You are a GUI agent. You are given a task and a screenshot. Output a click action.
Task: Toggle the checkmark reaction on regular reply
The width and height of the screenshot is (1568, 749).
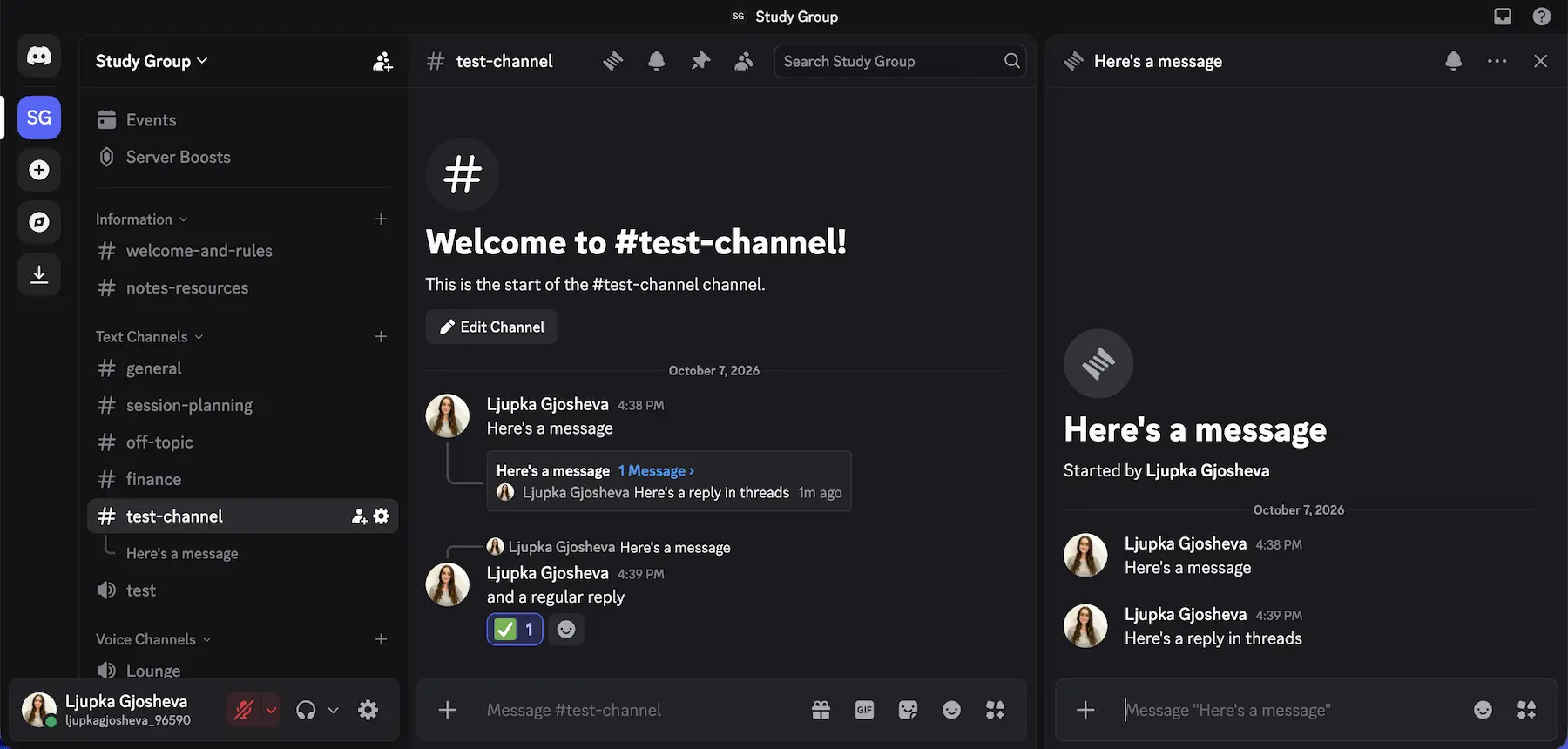click(515, 629)
